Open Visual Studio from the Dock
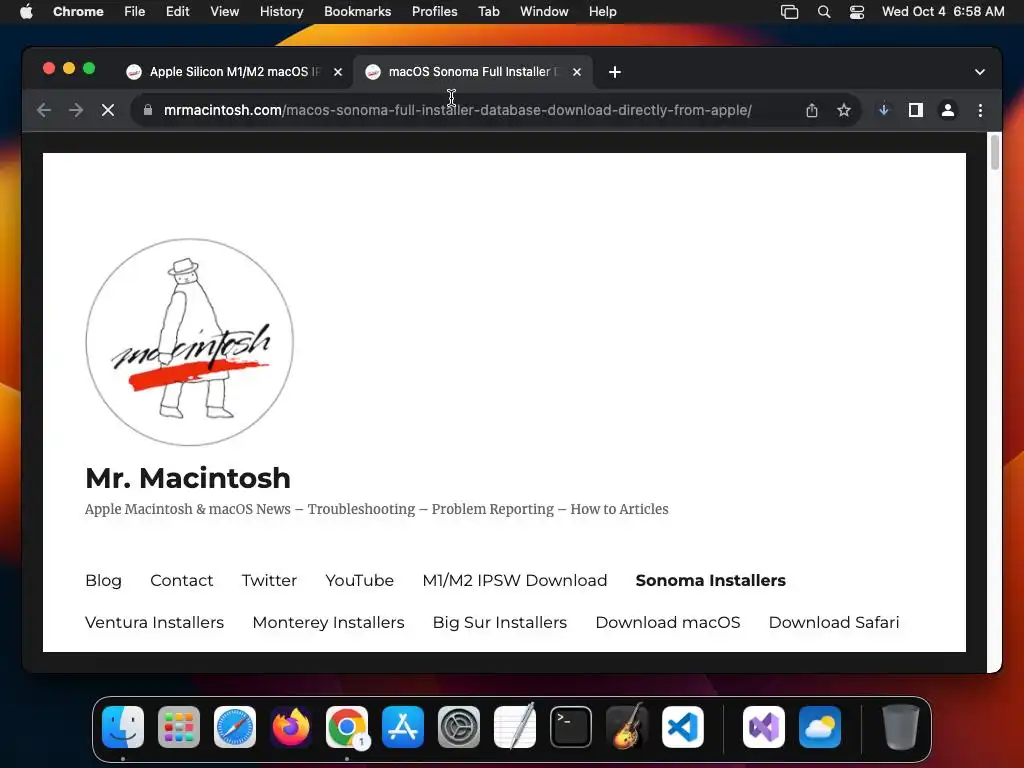Screen dimensions: 1024x768 coord(764,727)
